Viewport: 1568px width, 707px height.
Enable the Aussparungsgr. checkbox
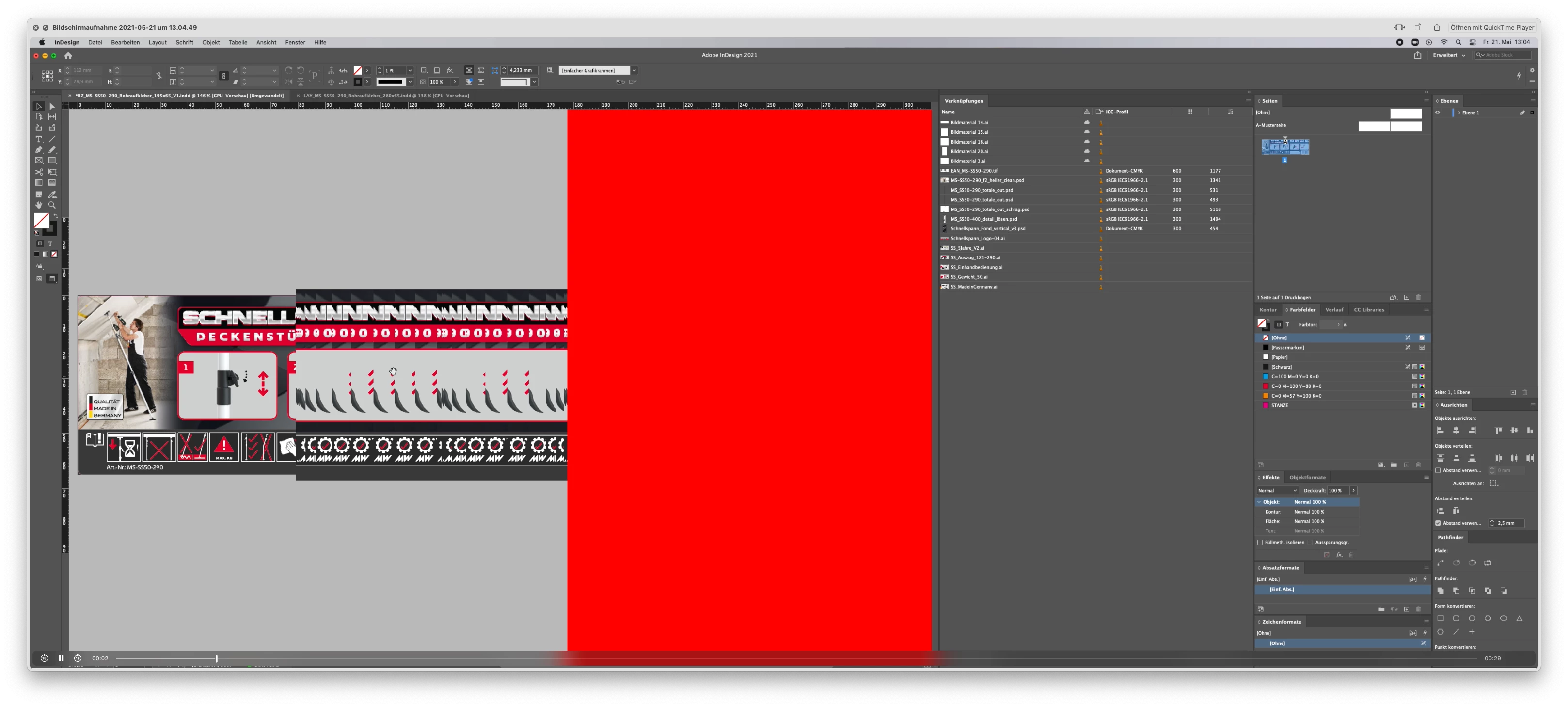click(x=1310, y=543)
